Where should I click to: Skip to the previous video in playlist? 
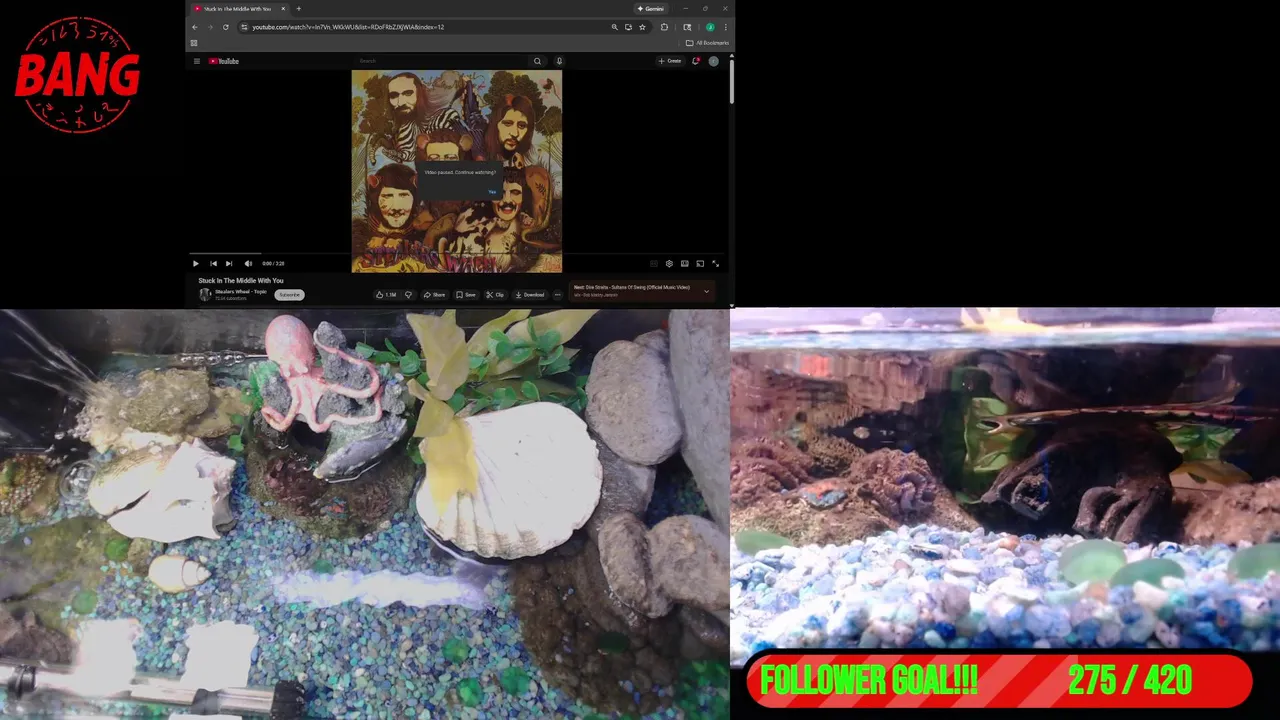213,264
